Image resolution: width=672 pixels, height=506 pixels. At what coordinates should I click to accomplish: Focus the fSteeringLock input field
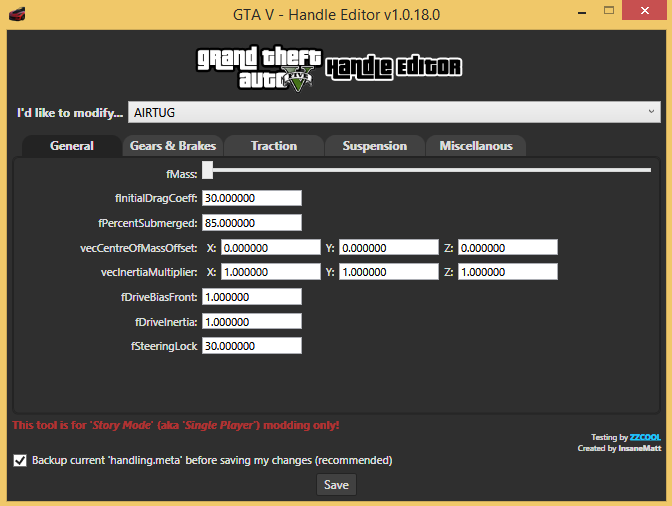pyautogui.click(x=252, y=346)
